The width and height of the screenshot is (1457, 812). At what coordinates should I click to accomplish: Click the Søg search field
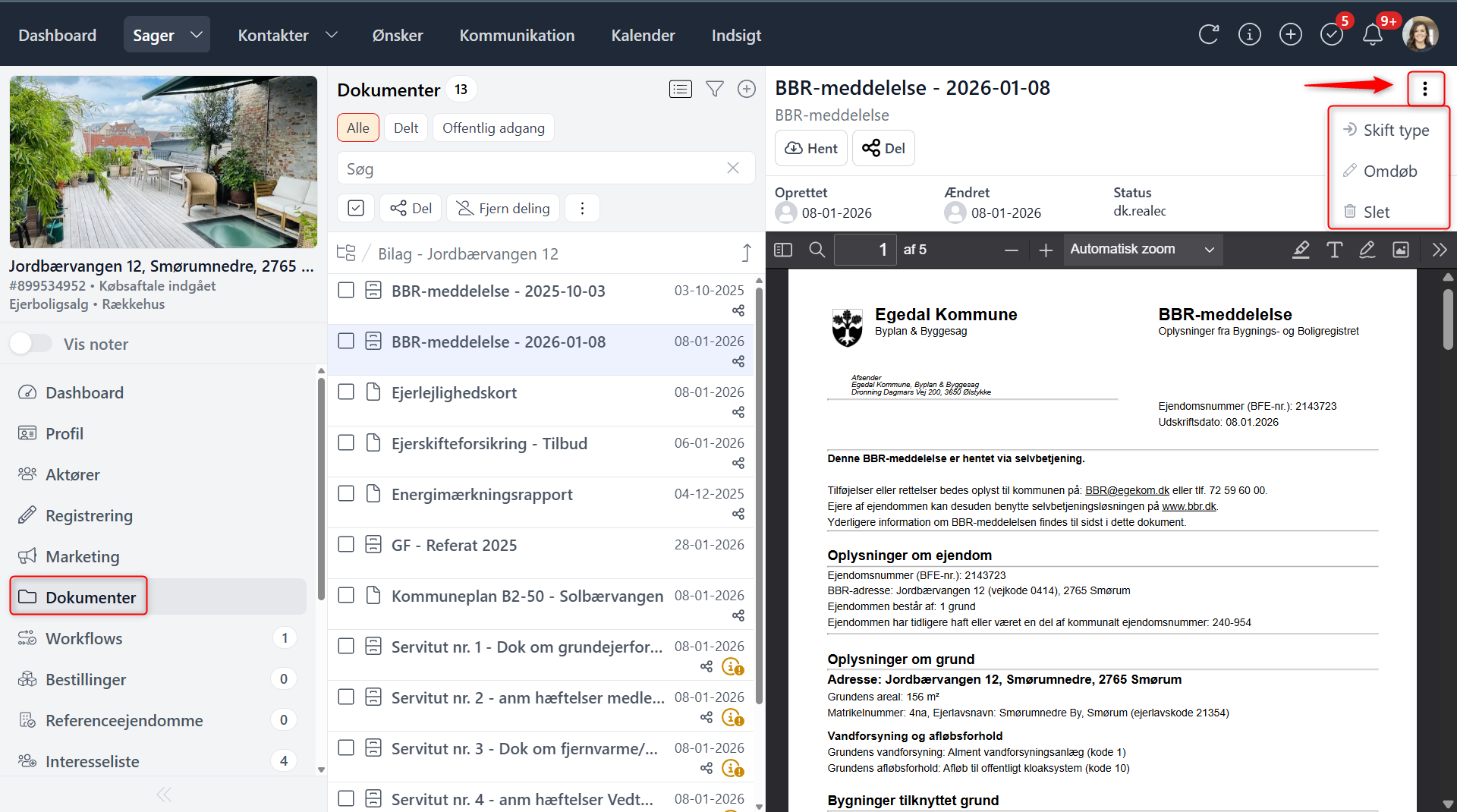531,168
